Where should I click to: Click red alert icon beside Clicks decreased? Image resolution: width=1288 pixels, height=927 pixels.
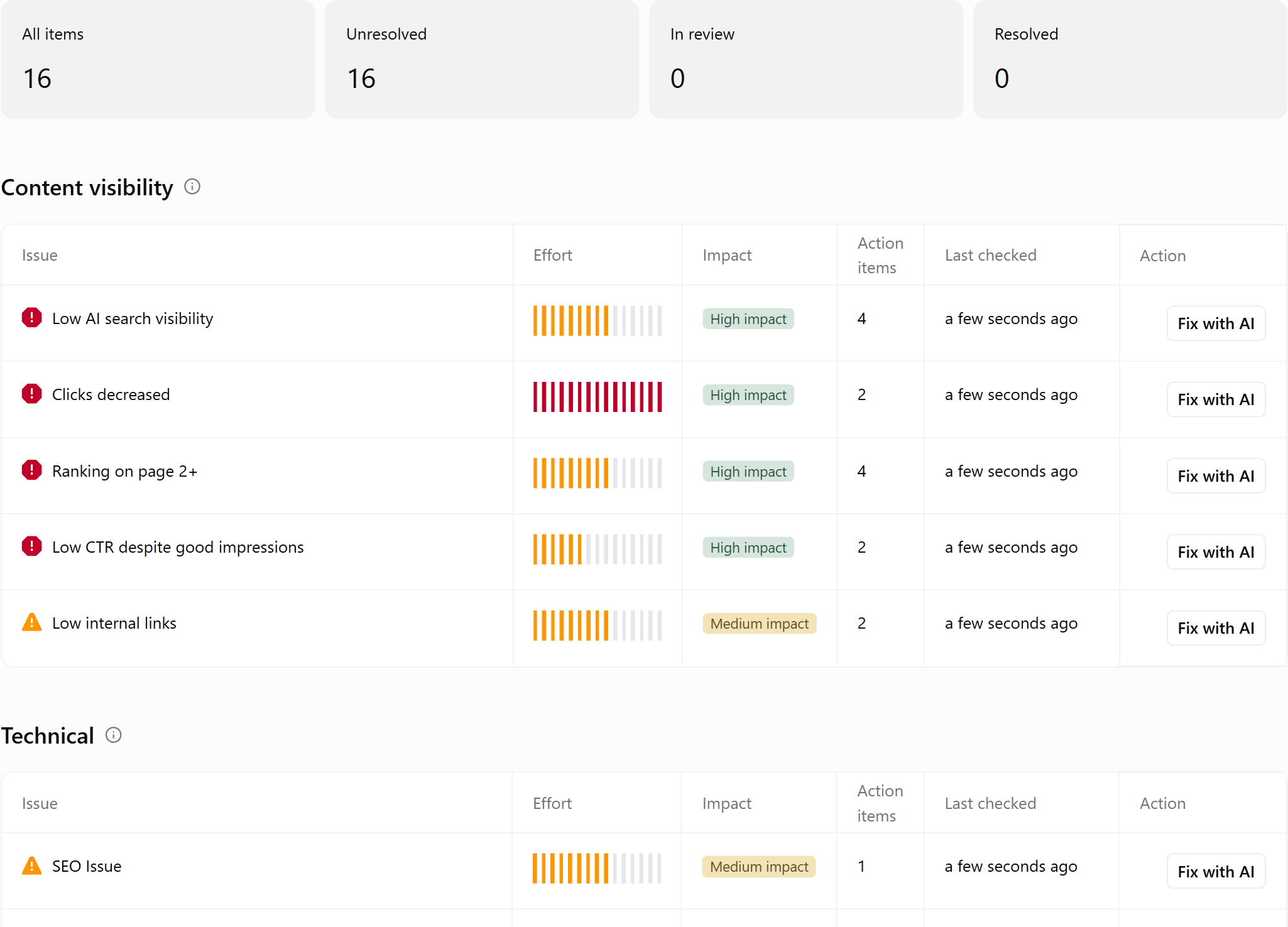click(x=31, y=394)
